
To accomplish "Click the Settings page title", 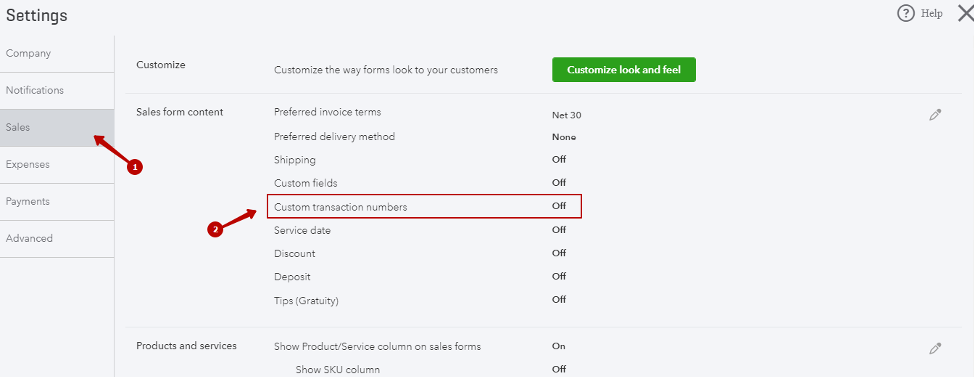I will coord(37,16).
